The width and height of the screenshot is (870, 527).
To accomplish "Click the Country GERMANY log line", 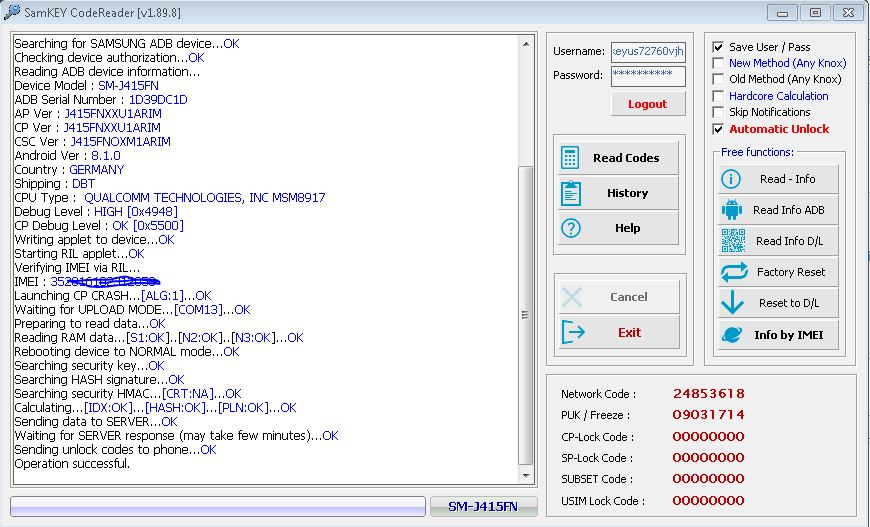I will [x=69, y=170].
